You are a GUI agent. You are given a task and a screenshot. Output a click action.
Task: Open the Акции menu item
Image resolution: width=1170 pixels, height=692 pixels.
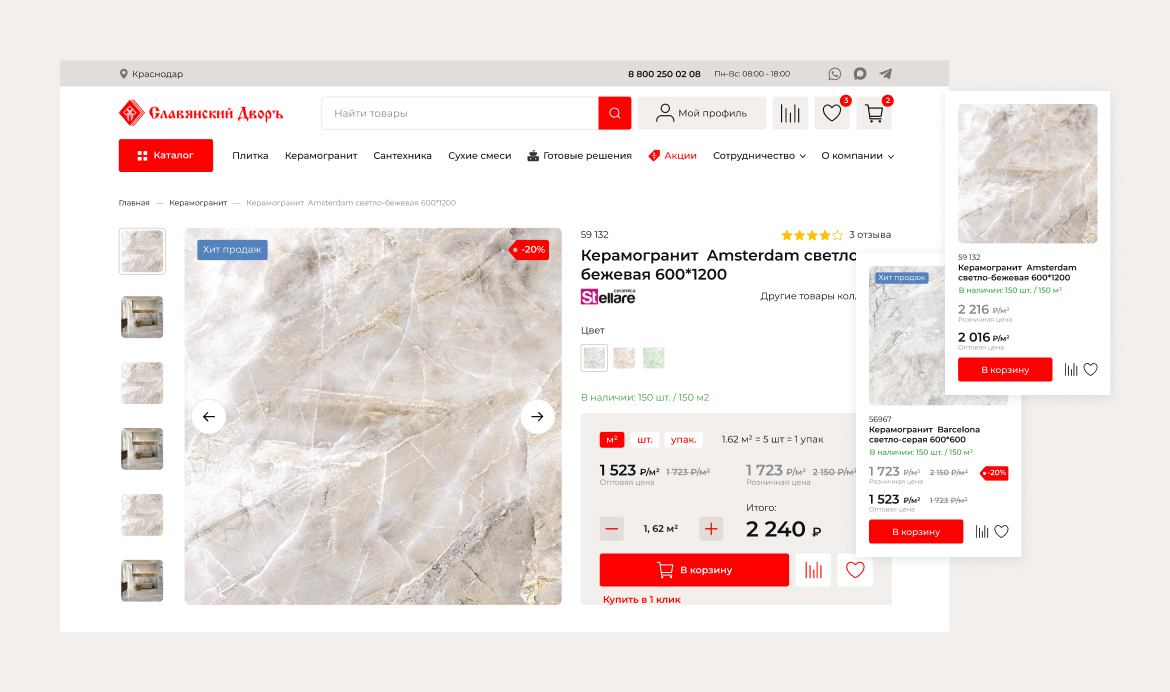coord(672,156)
